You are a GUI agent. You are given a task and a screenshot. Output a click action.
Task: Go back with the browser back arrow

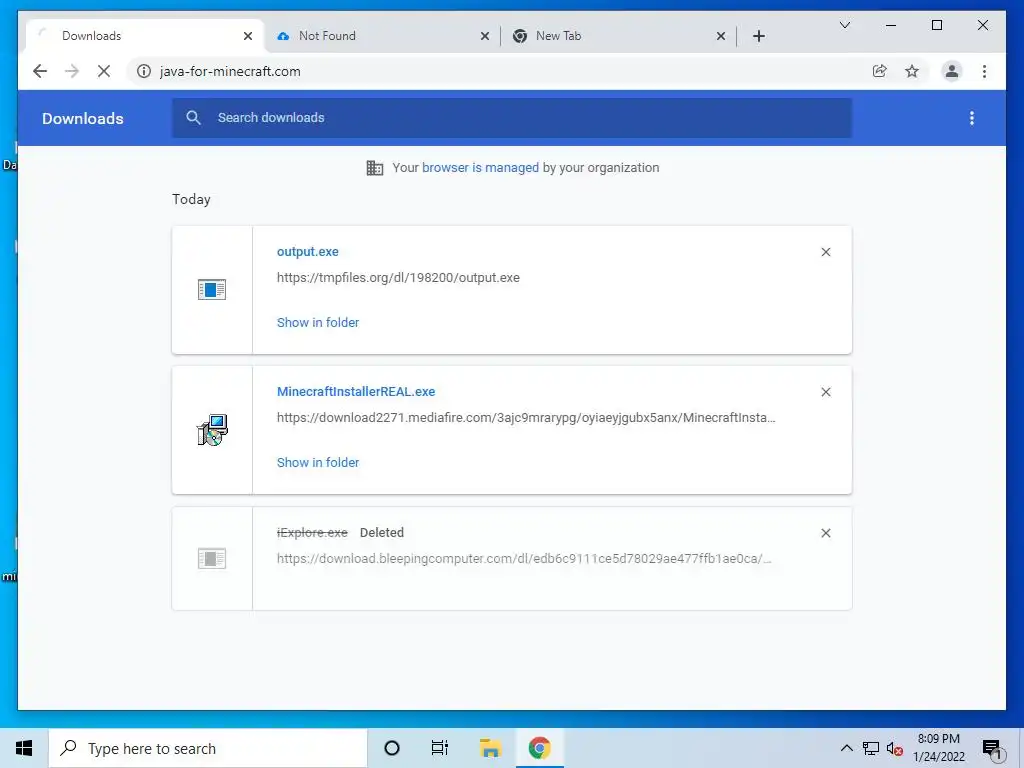tap(40, 71)
